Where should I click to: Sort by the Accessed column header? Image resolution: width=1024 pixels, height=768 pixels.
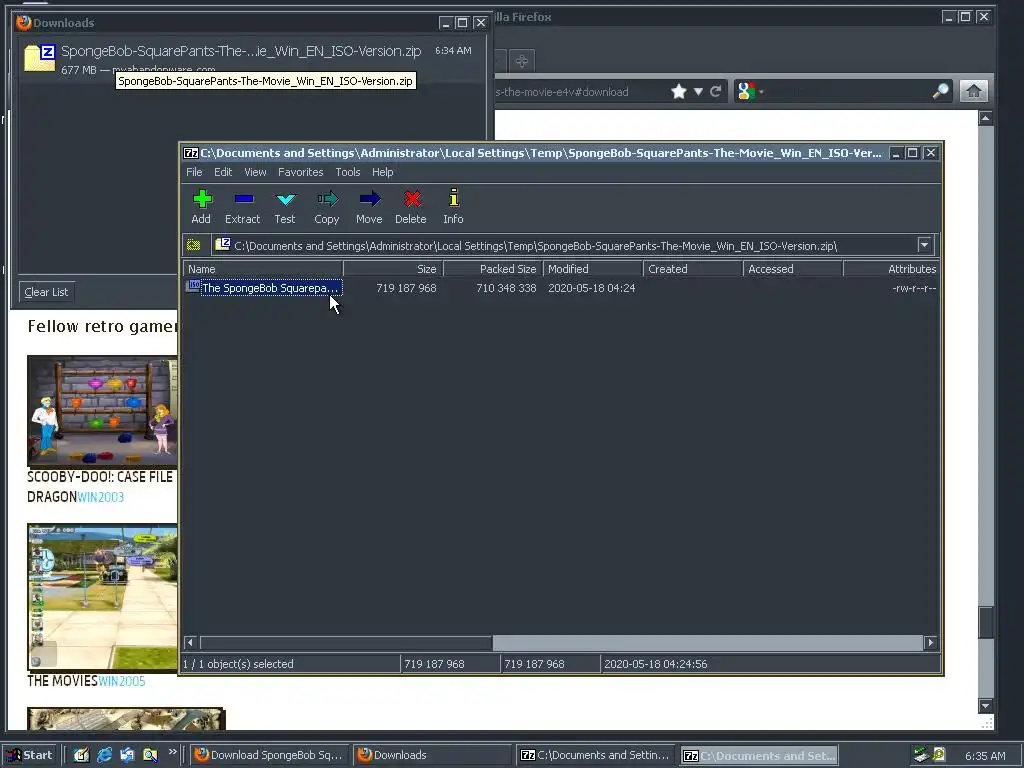(793, 268)
